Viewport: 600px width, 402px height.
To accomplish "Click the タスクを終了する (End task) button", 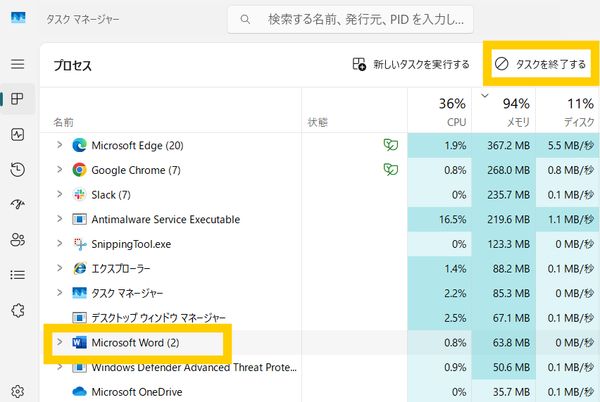I will [x=541, y=64].
